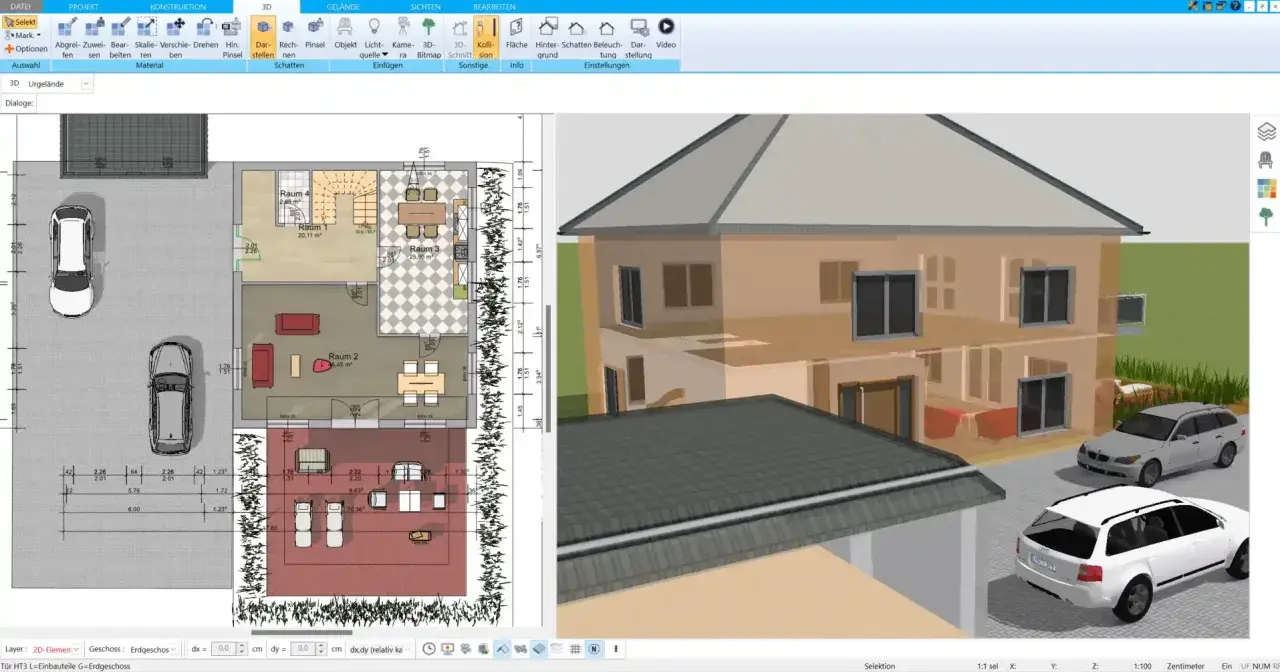
Task: Click the Raum 3 label in floor plan
Action: (424, 248)
